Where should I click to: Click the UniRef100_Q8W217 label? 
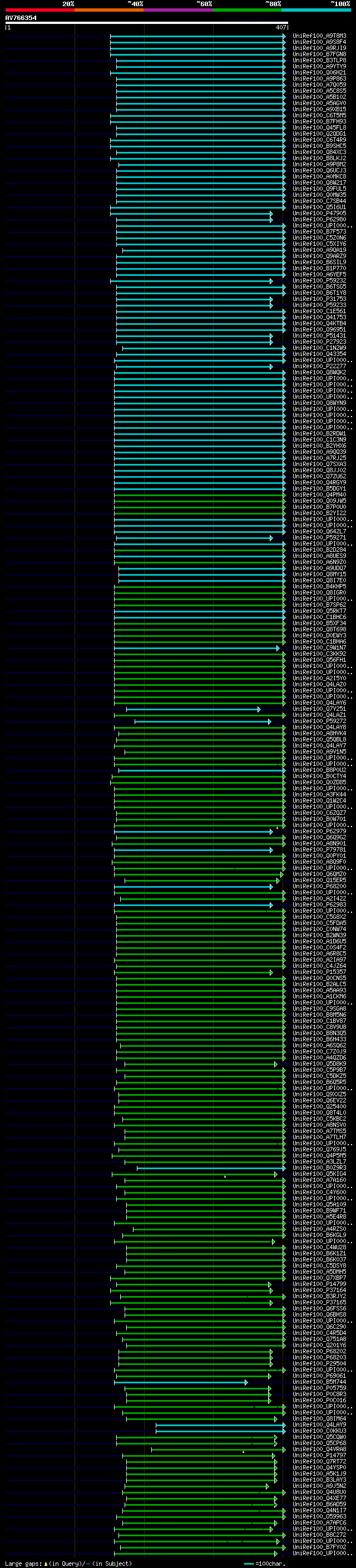(x=319, y=182)
